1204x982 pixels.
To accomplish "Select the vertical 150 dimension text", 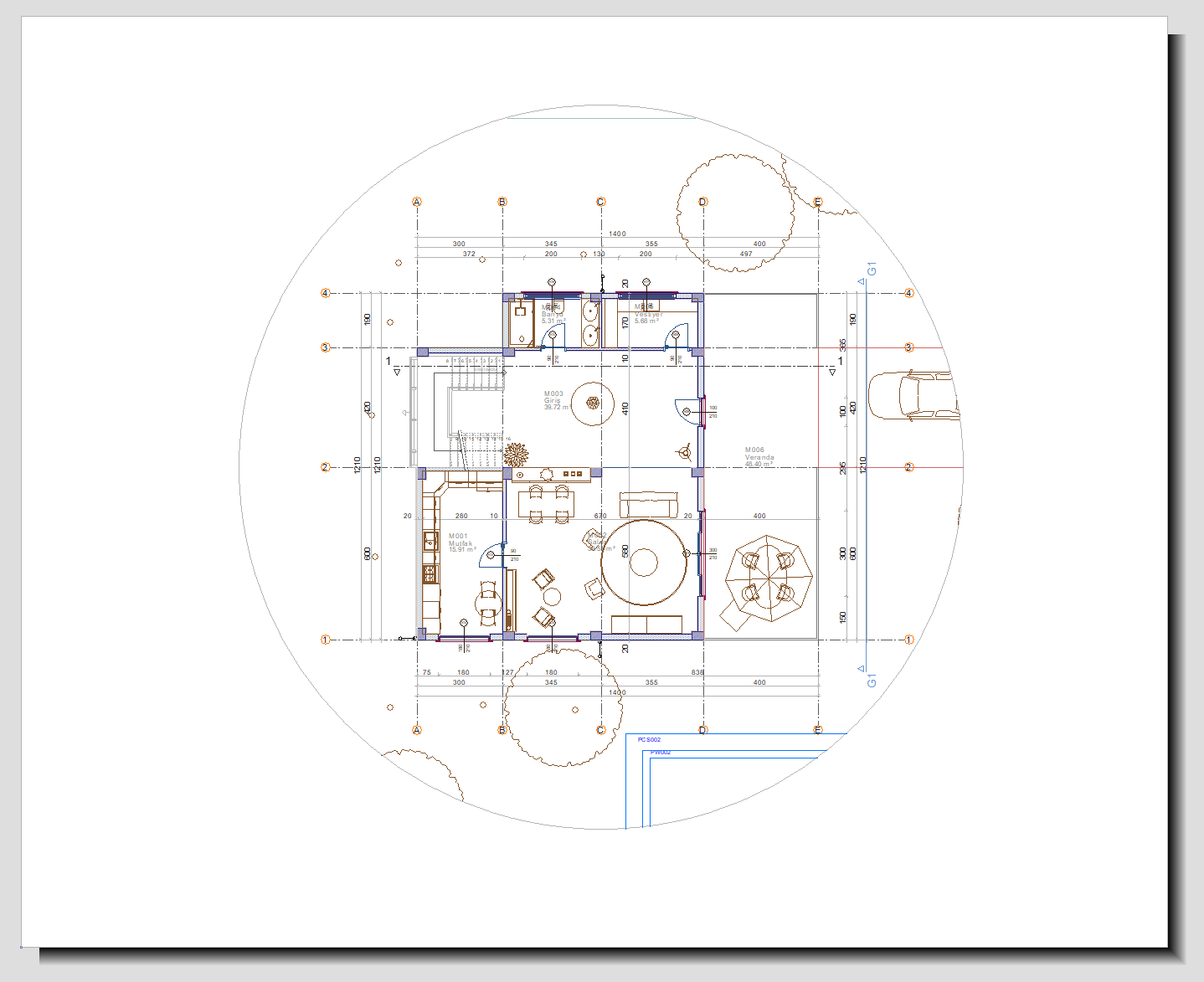I will [843, 617].
